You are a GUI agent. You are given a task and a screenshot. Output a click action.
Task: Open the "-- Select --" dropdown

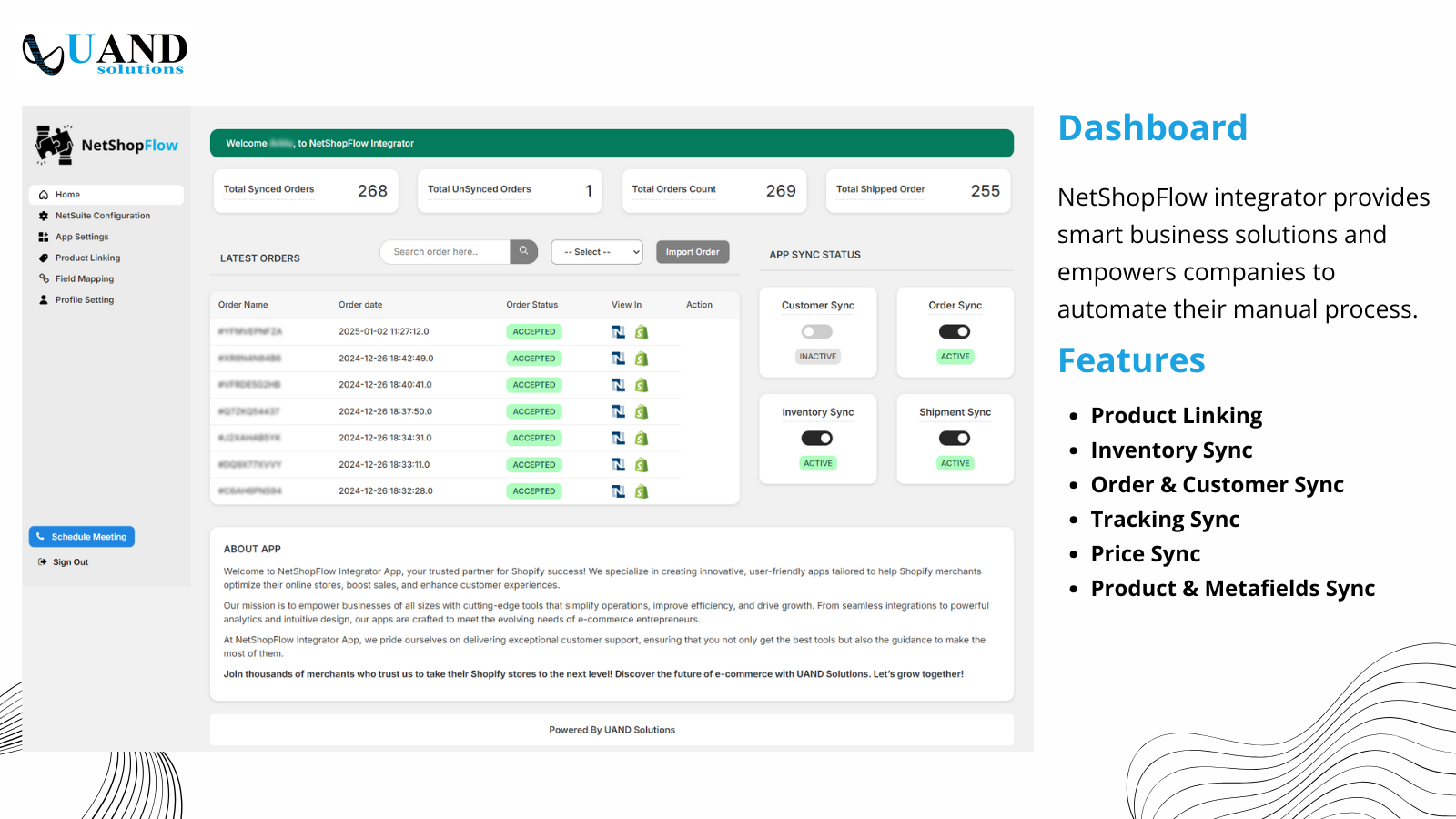pos(597,252)
